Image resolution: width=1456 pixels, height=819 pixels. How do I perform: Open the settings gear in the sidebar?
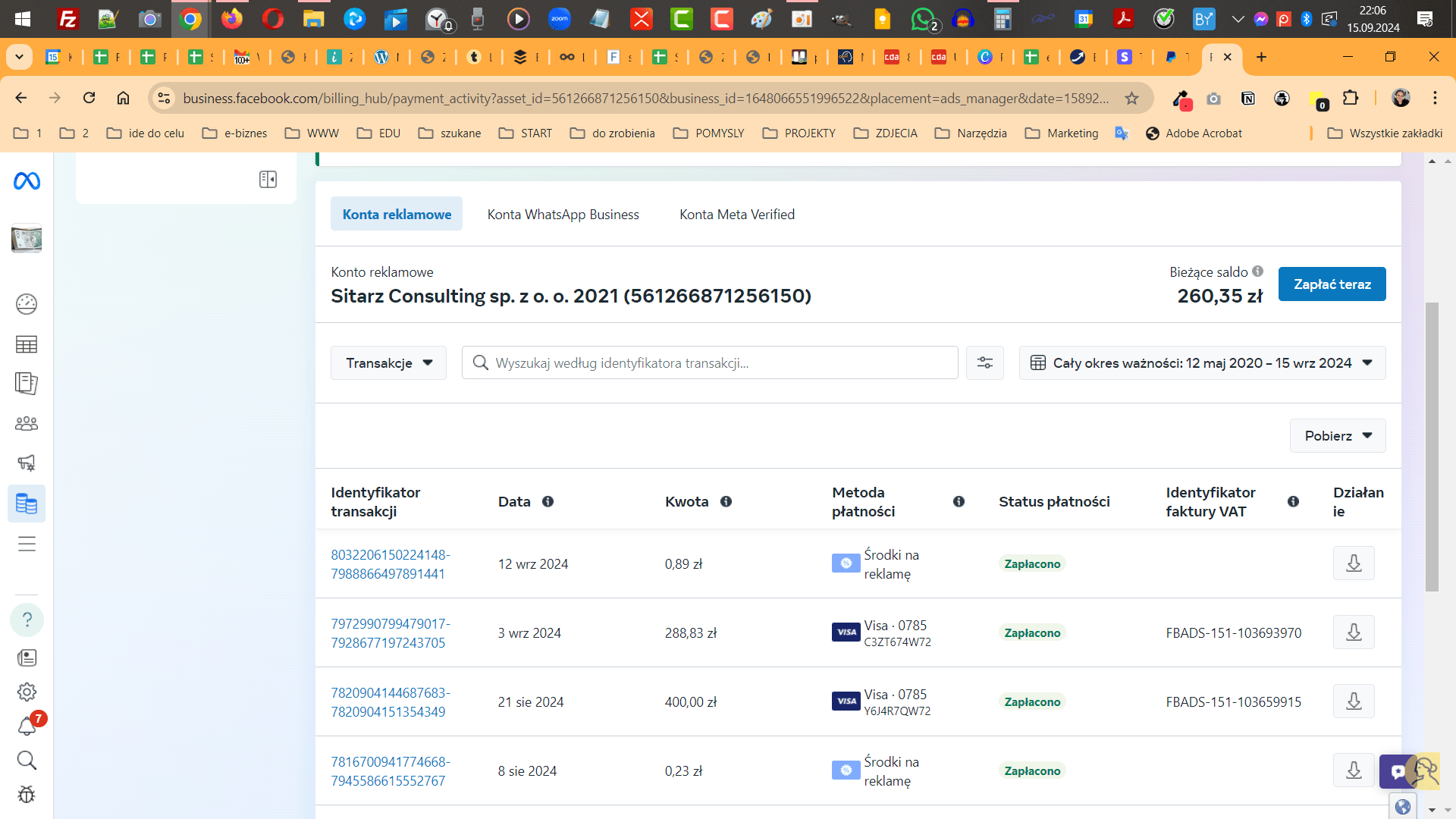[x=27, y=692]
